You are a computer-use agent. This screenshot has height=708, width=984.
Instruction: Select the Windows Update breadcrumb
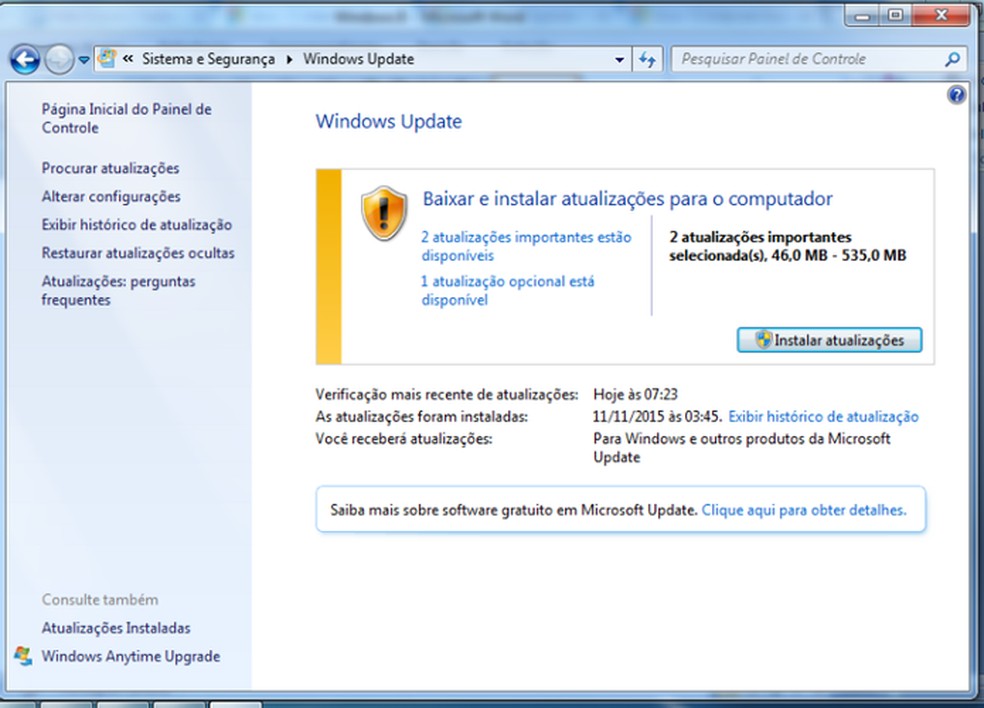(358, 59)
